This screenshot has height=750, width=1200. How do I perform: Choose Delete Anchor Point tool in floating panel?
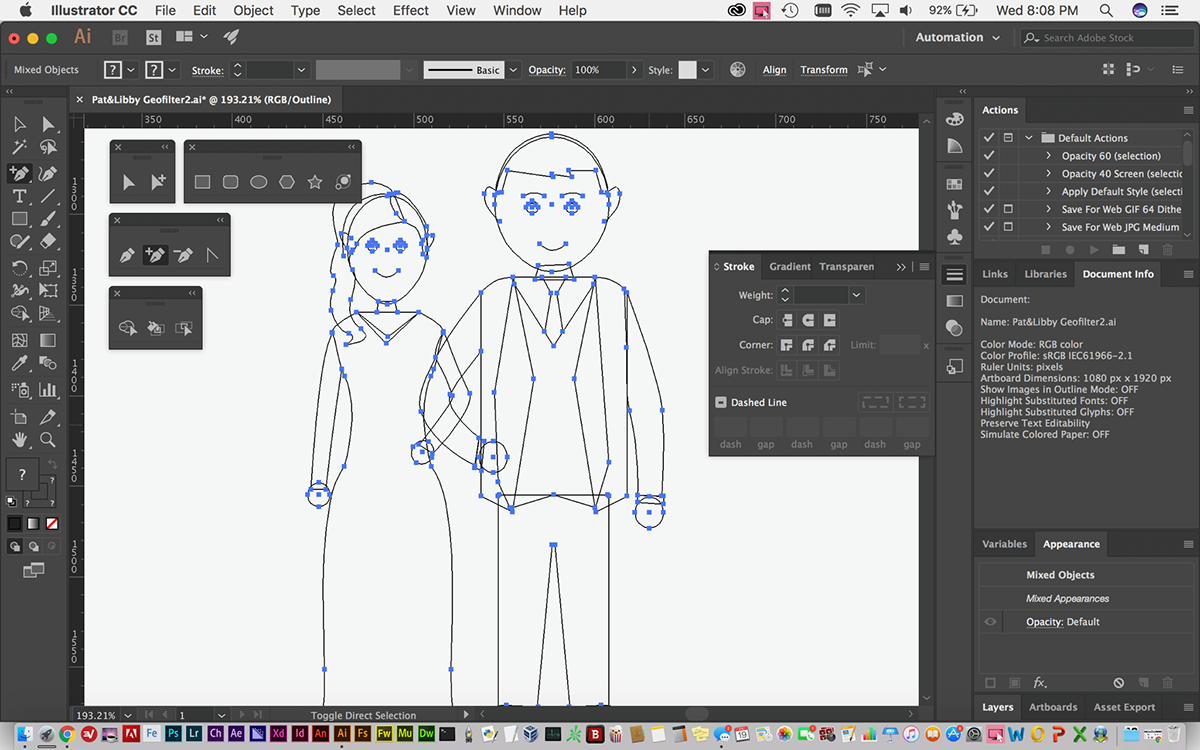click(183, 255)
